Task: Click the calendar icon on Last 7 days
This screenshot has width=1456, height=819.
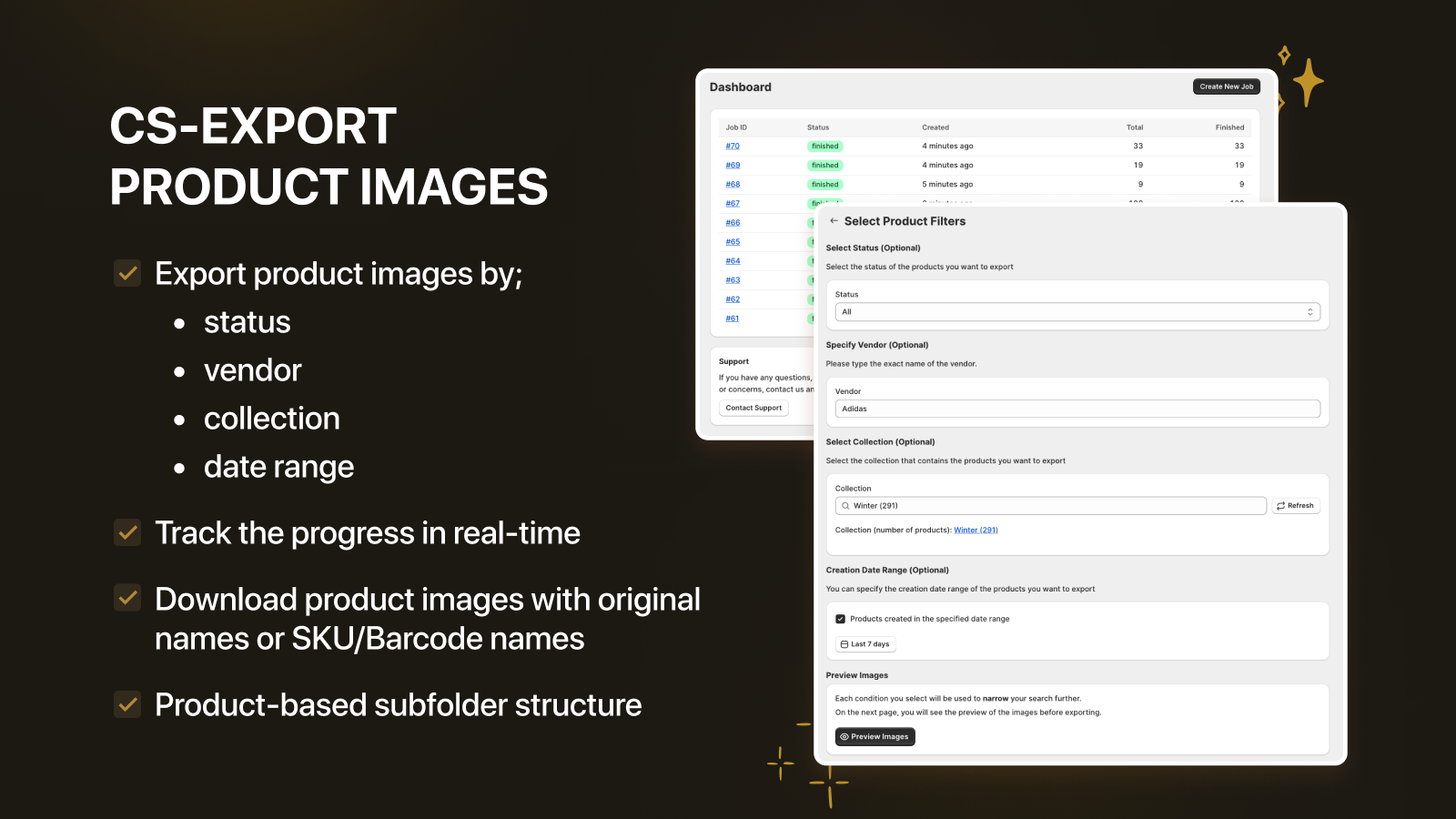Action: 845,643
